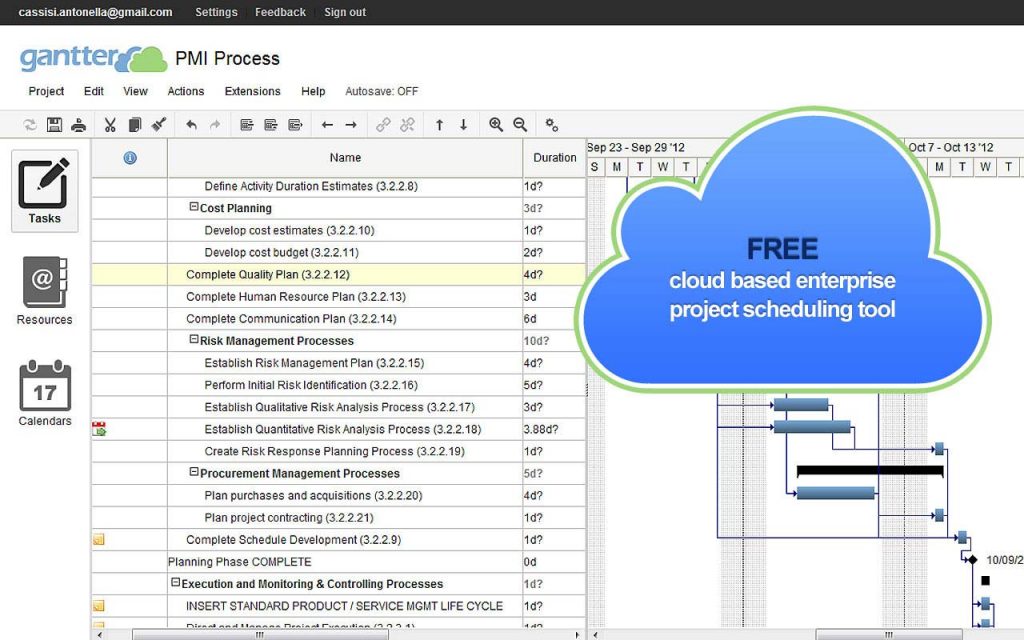Click the Link tasks chain icon
Viewport: 1024px width, 640px height.
pos(383,124)
